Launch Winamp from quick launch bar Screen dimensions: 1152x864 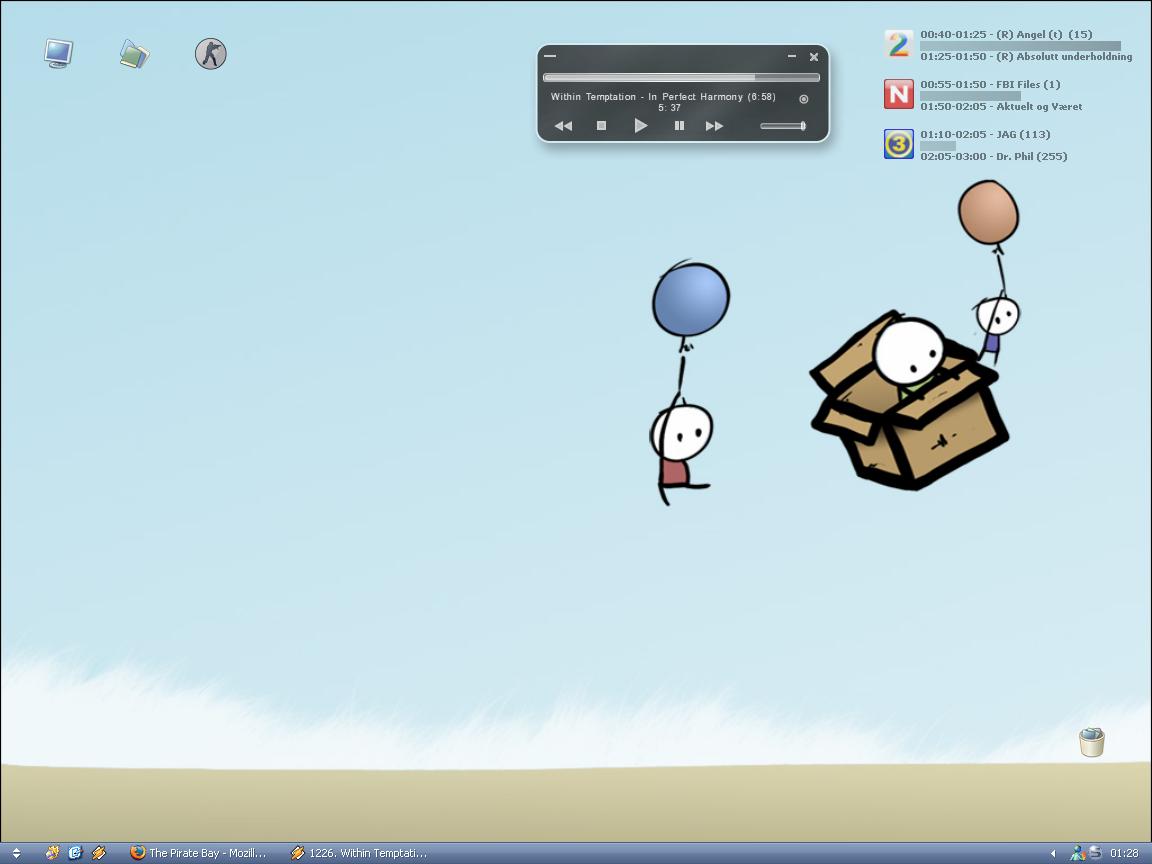click(98, 853)
